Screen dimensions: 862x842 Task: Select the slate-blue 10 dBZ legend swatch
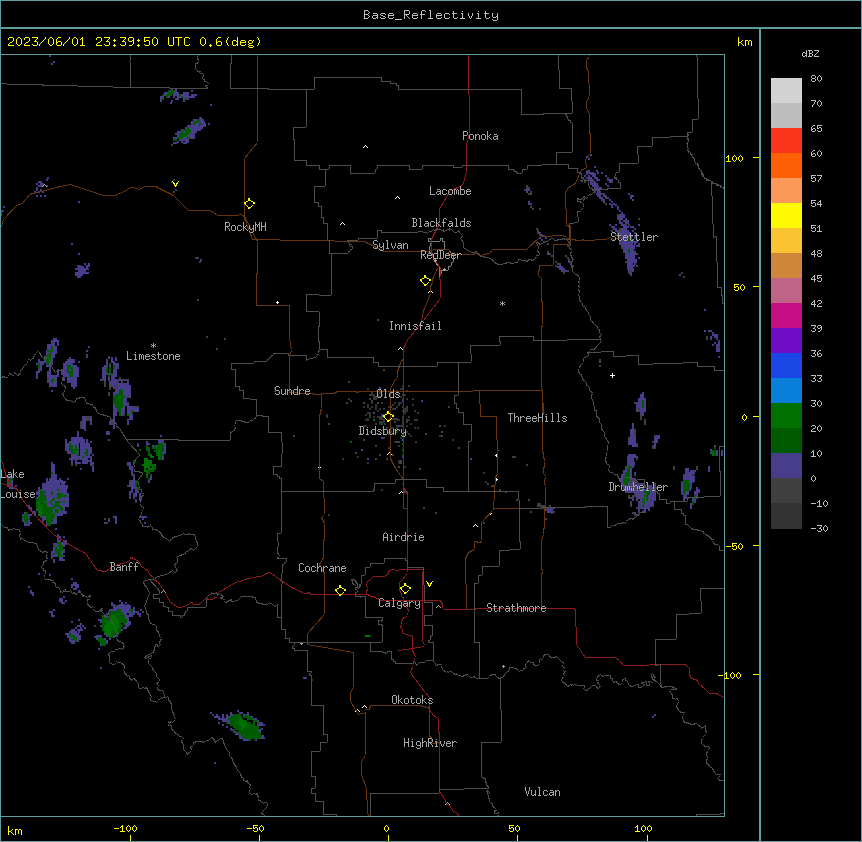786,466
